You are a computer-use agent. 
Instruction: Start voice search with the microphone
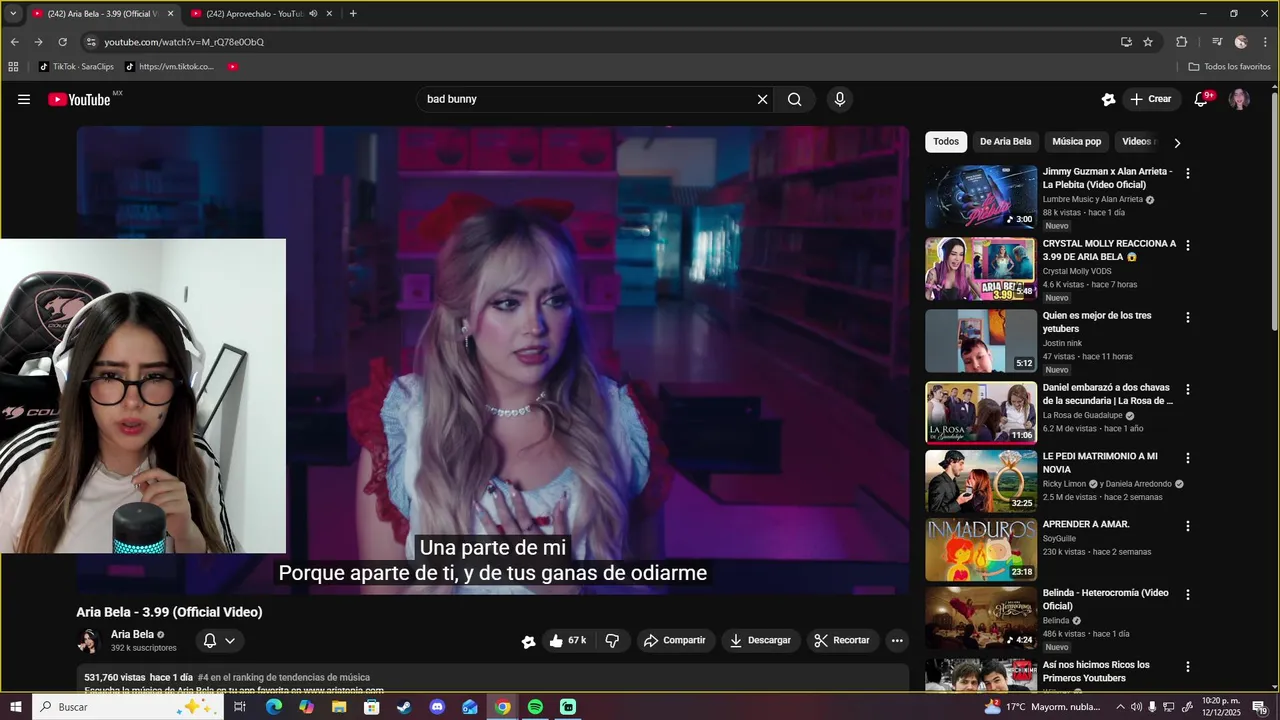839,99
